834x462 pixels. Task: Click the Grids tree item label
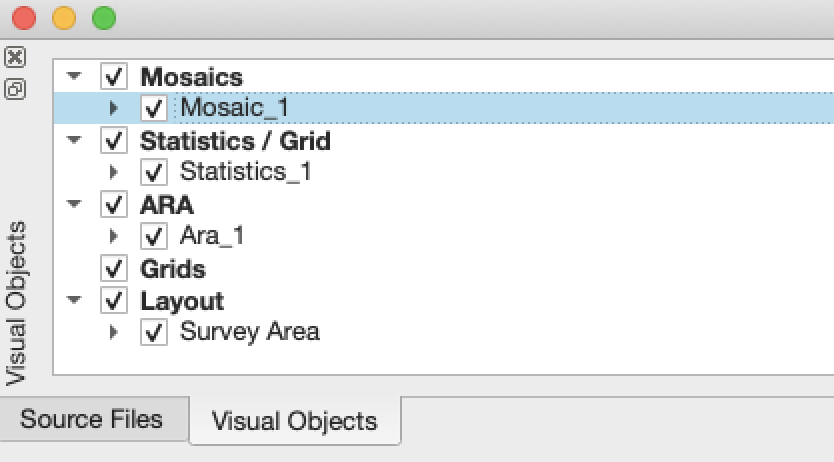(173, 269)
